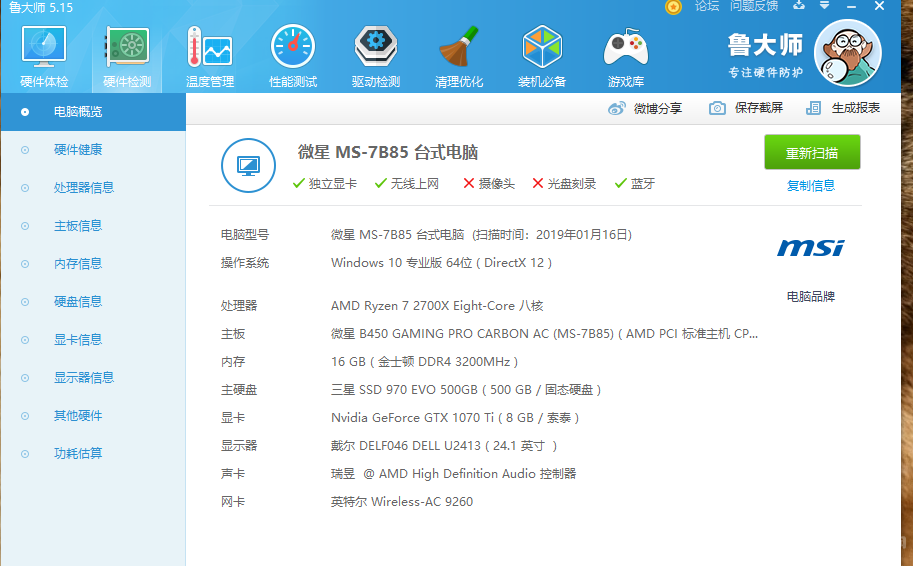This screenshot has height=566, width=913.
Task: Click the 电脑品牌 label under the logo
Action: [811, 296]
